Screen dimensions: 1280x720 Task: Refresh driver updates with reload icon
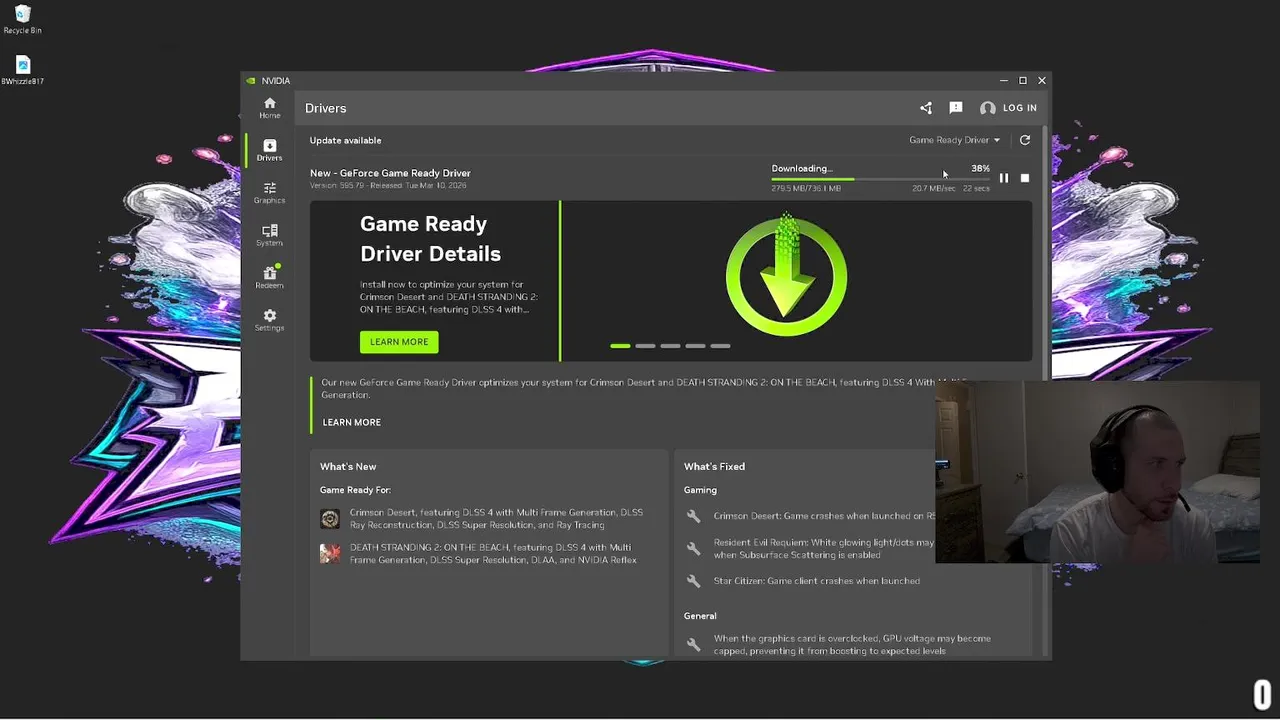(x=1025, y=140)
